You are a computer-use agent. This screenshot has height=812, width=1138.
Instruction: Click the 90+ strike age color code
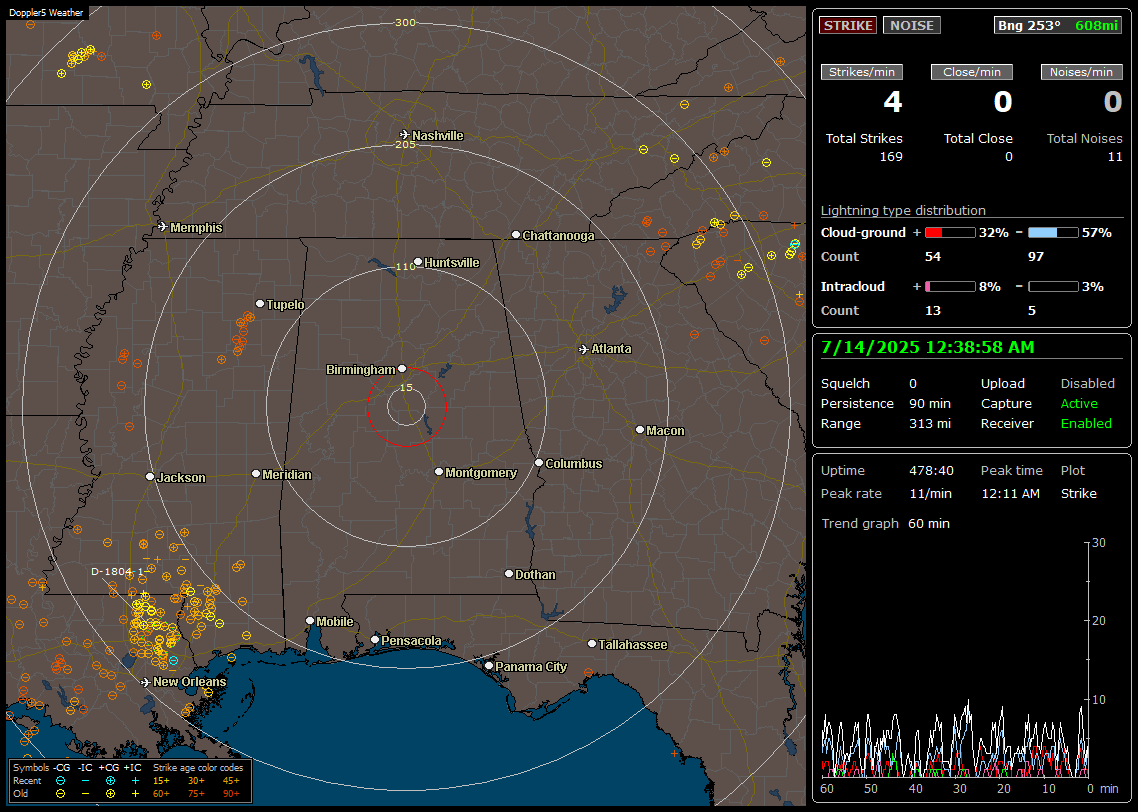coord(231,793)
